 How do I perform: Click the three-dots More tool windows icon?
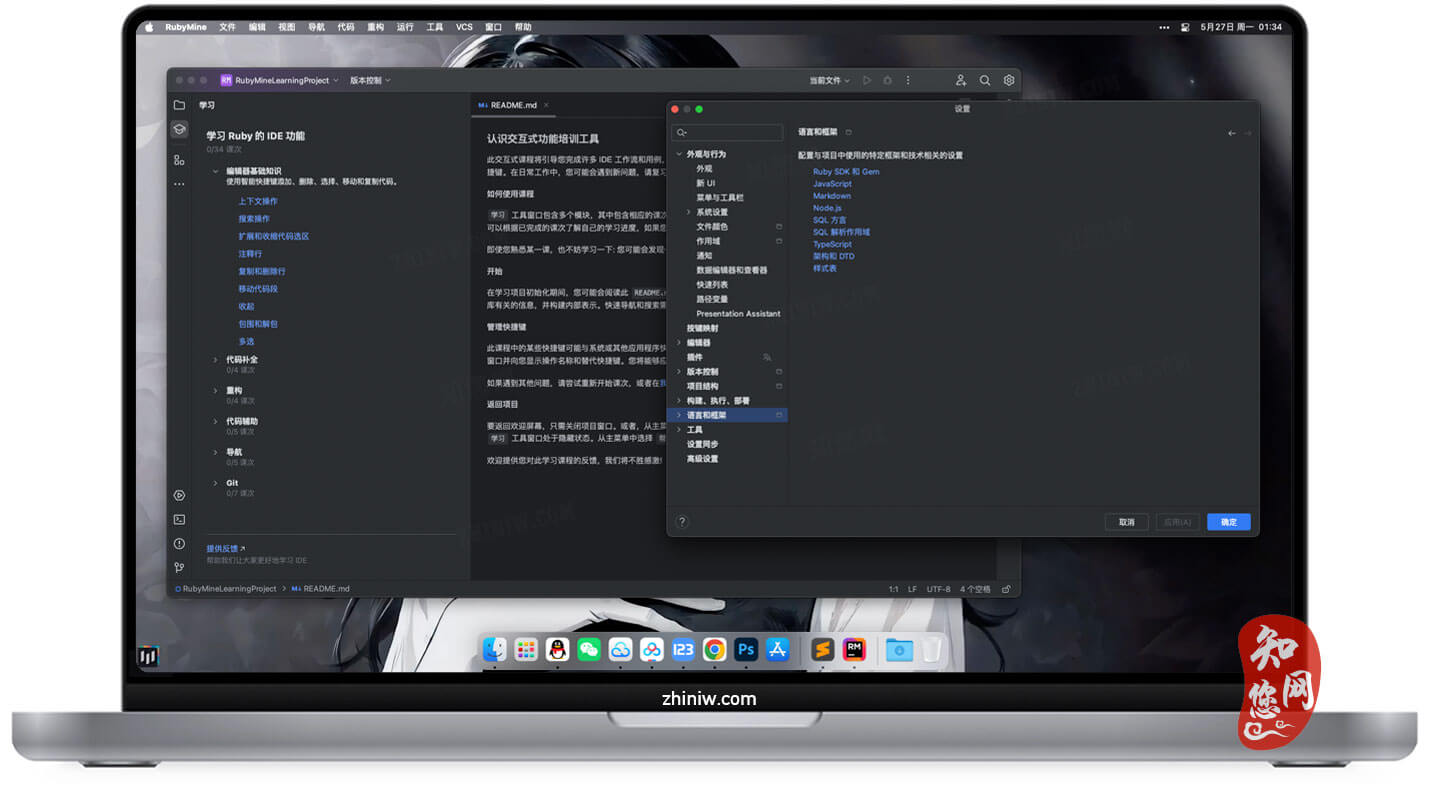pos(179,184)
